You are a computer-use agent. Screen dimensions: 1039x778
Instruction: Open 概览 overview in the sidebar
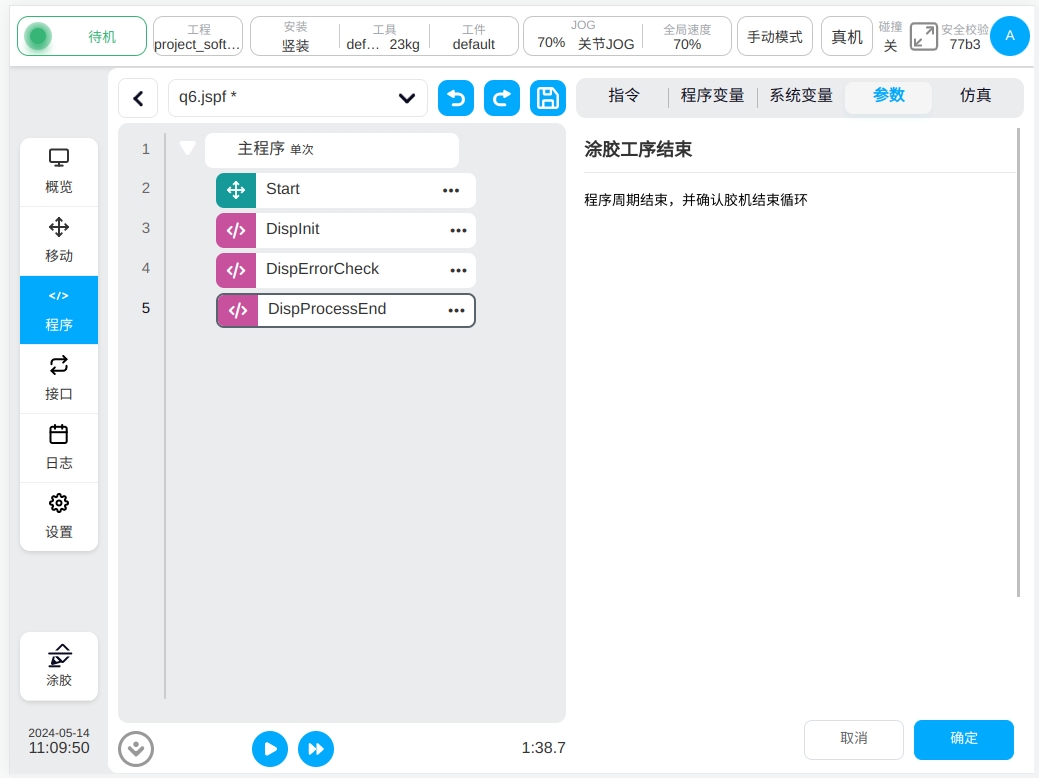(59, 171)
